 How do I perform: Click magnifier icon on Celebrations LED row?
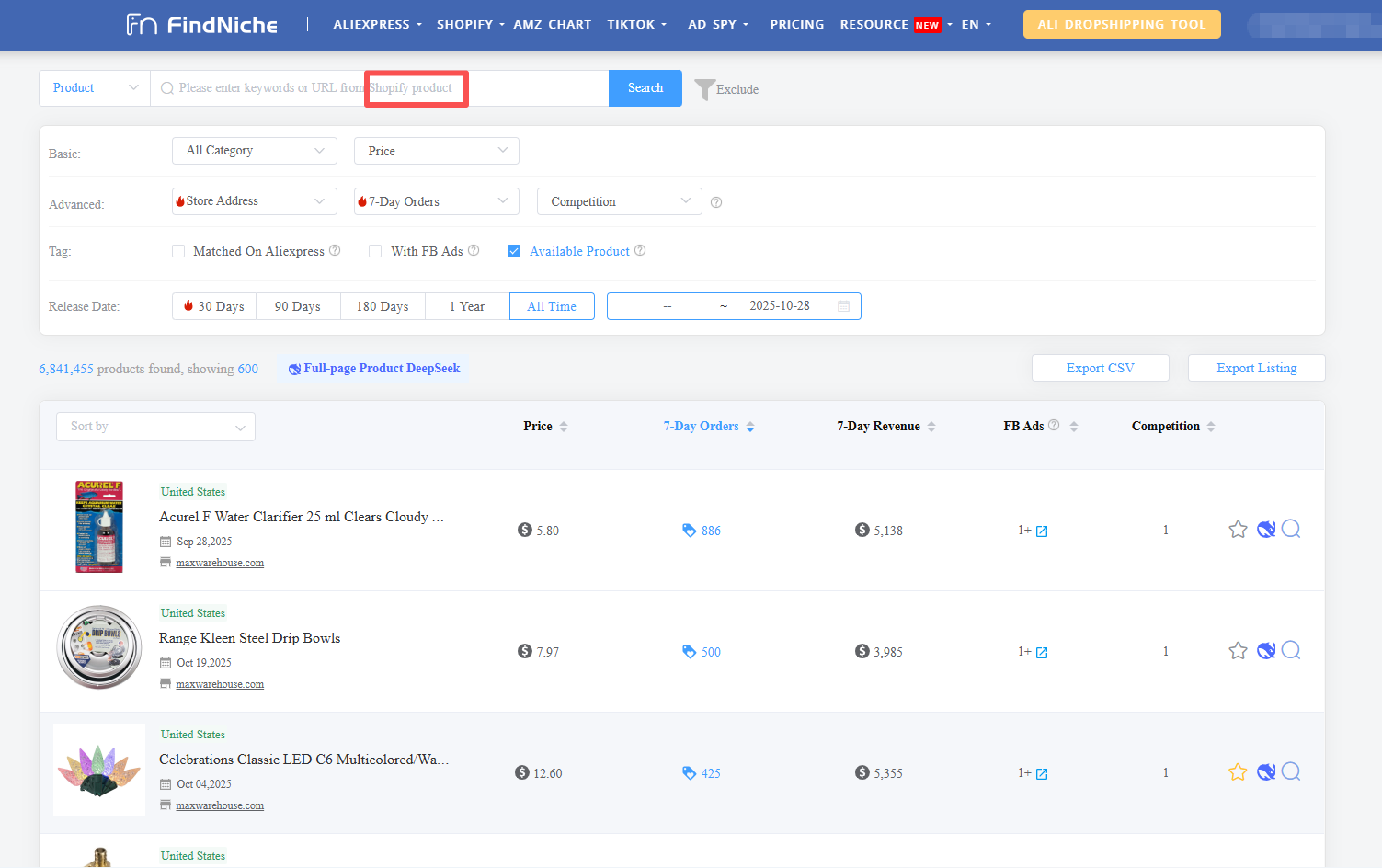(1291, 772)
